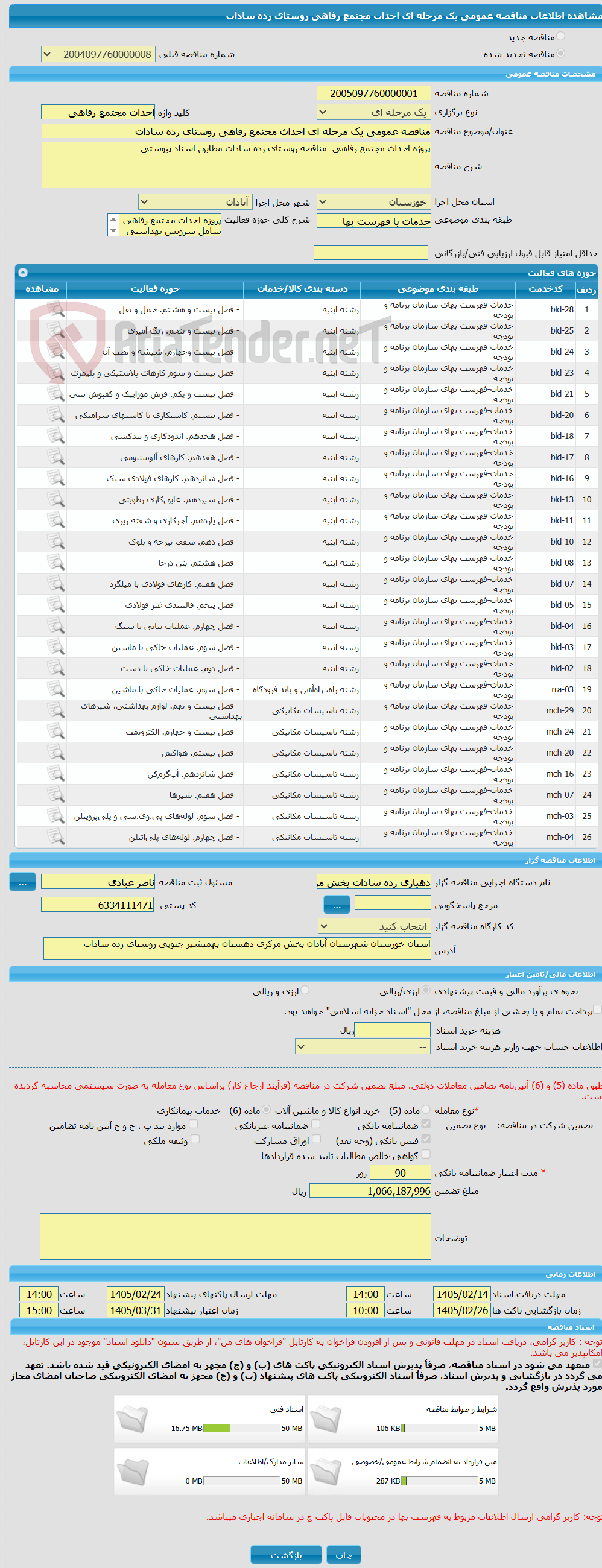The image size is (602, 1568).
Task: Select ارزی و ریالی estimate option
Action: [305, 990]
